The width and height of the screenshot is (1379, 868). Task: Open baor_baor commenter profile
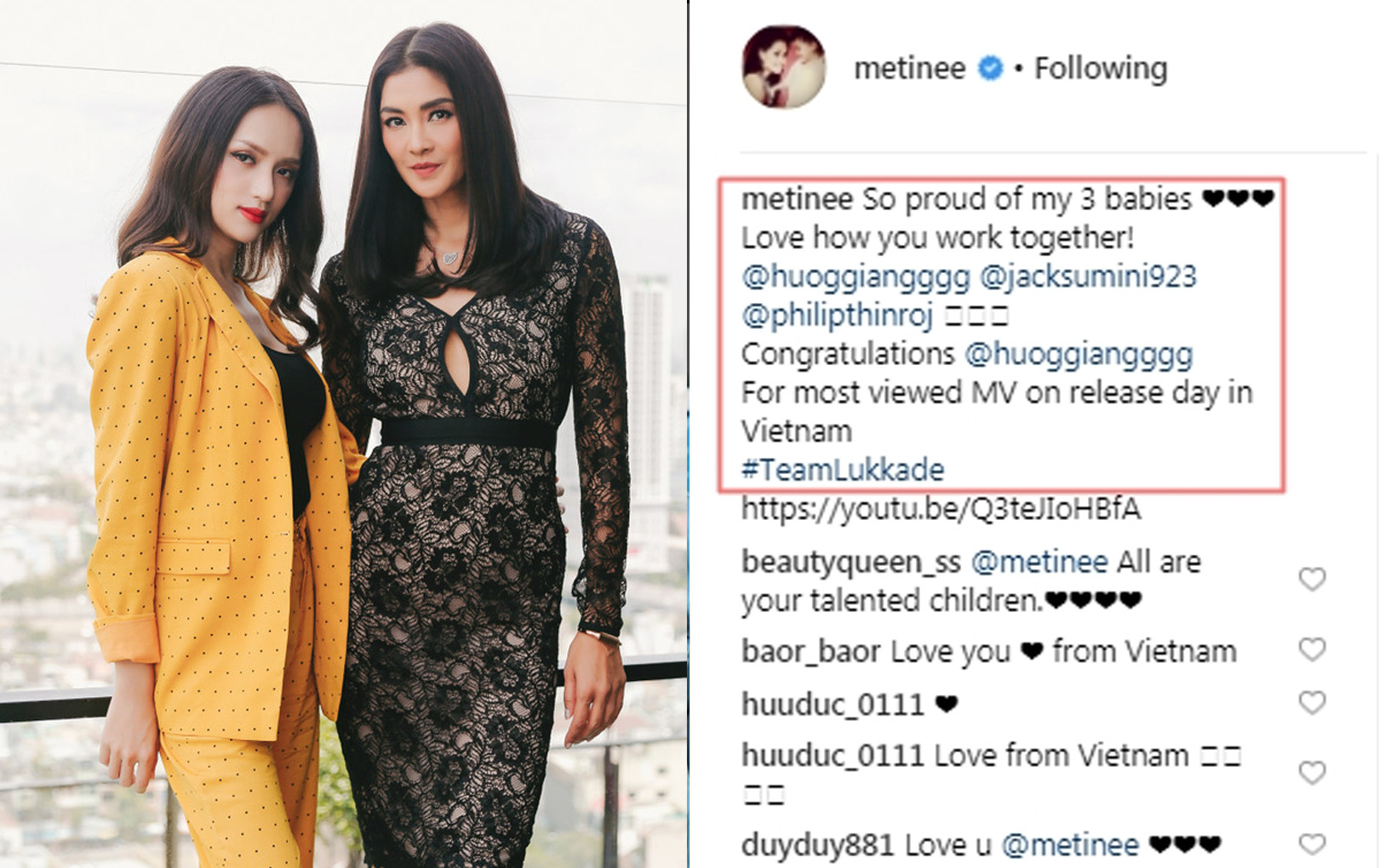[x=810, y=652]
